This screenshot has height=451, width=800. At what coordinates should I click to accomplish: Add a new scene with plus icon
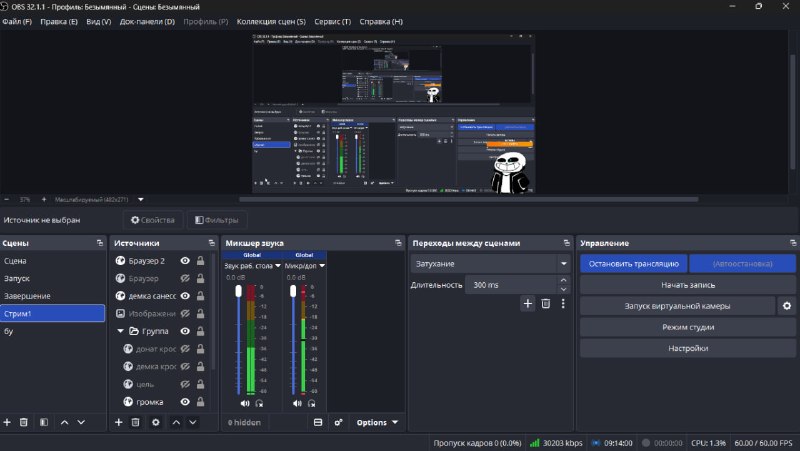[x=7, y=422]
